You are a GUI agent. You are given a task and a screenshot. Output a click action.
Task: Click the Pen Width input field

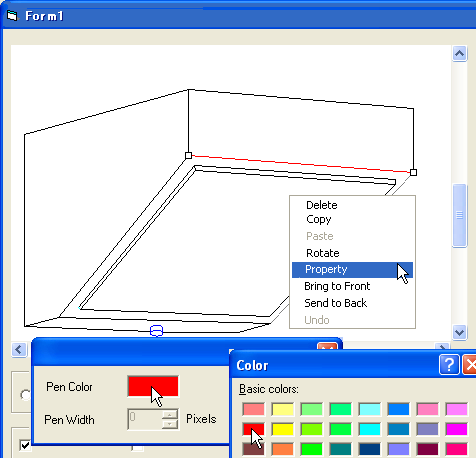145,419
